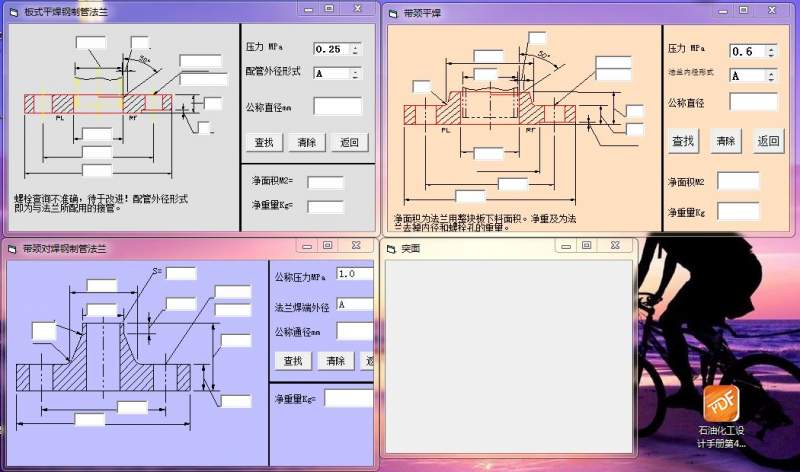Click 查找 button in 板式平焊钢制管法兰 window
Screen dimensions: 800x472
pos(264,142)
